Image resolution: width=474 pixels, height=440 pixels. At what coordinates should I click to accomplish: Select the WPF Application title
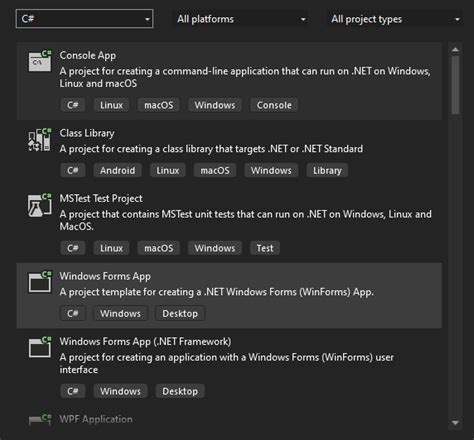(x=96, y=419)
